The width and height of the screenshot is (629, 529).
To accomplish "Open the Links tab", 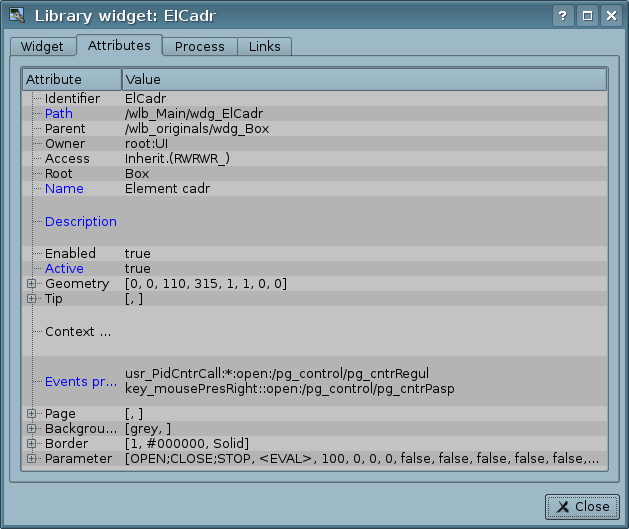I will tap(265, 47).
